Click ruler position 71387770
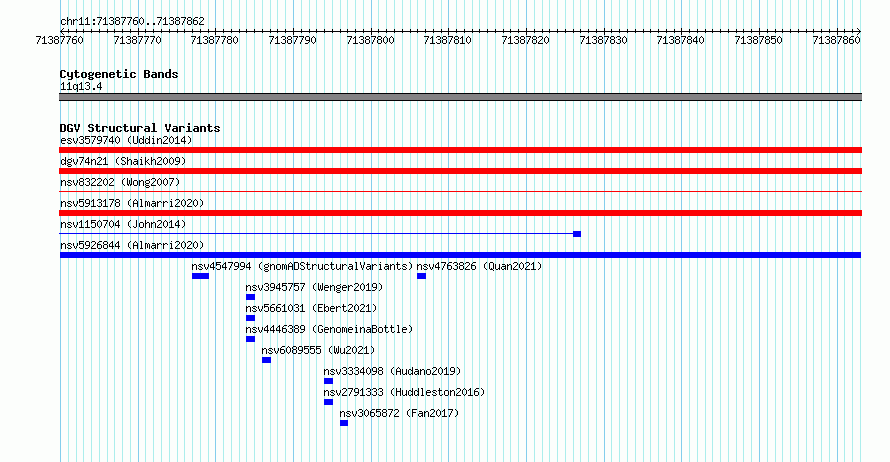 [137, 40]
